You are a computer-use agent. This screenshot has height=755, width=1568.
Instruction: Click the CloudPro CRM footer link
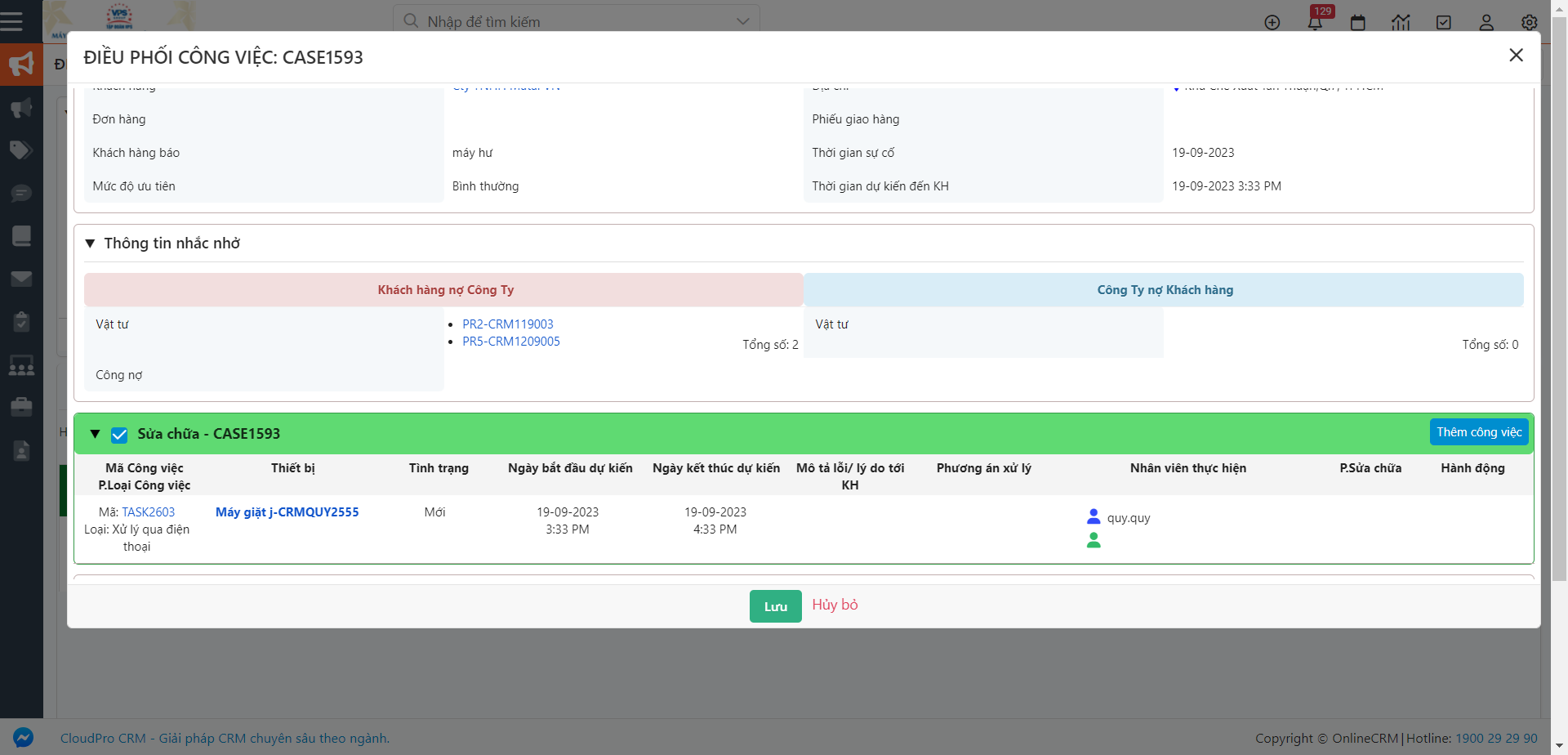pyautogui.click(x=225, y=738)
